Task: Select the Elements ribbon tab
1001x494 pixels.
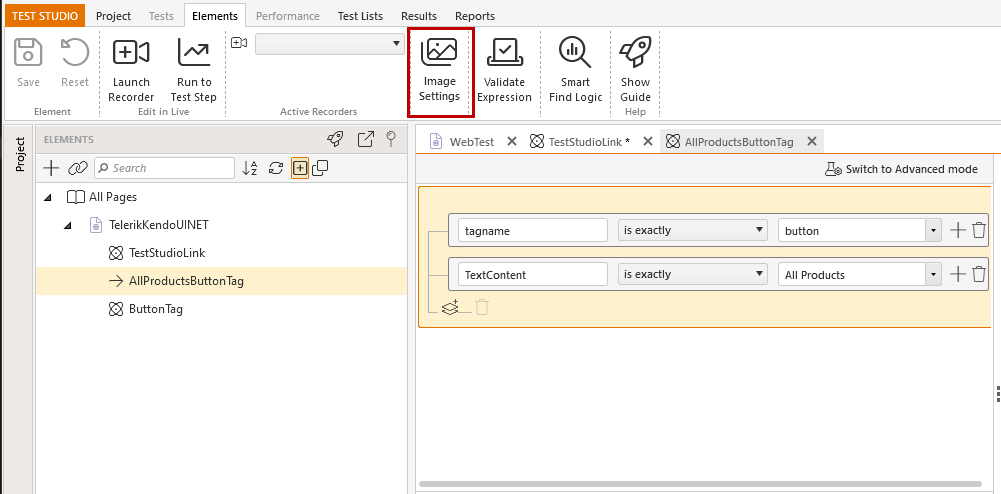Action: click(215, 16)
